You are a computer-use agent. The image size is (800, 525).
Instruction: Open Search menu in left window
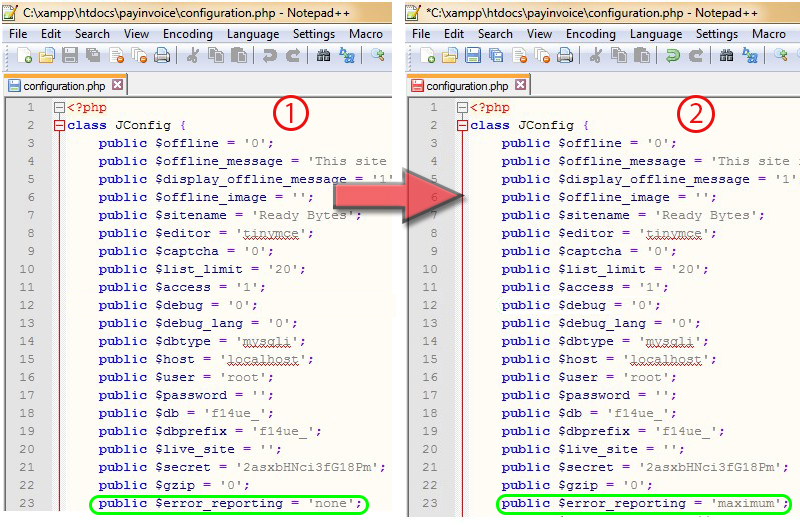click(x=92, y=34)
